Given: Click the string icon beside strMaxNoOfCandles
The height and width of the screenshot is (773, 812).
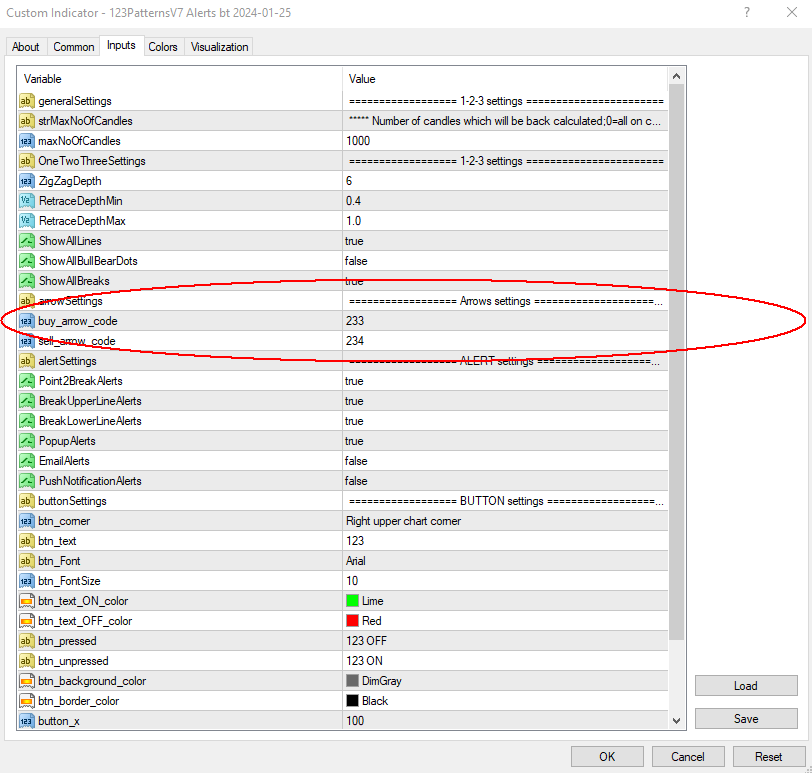Looking at the screenshot, I should point(26,121).
